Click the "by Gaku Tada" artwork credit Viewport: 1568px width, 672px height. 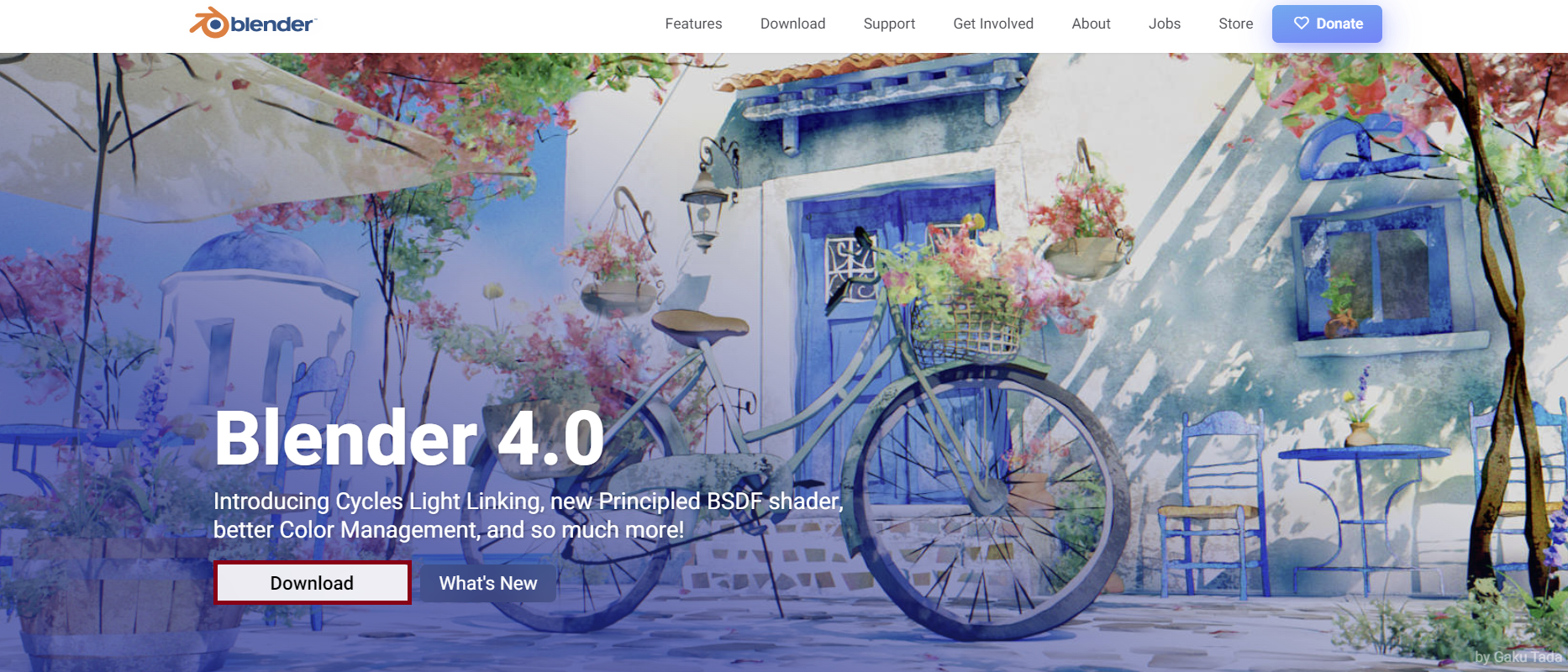point(1518,657)
